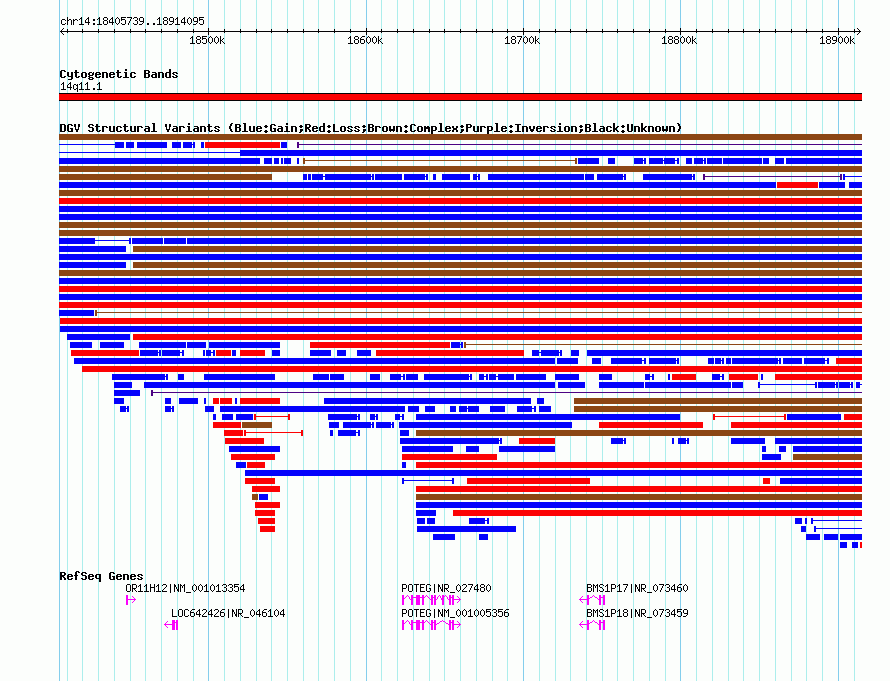Image resolution: width=890 pixels, height=681 pixels.
Task: Select the 18700k ruler tick label
Action: (x=522, y=40)
